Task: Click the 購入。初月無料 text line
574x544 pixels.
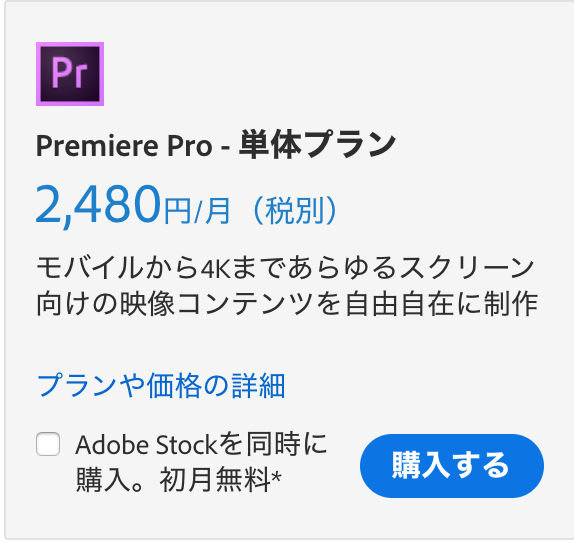Action: click(179, 480)
